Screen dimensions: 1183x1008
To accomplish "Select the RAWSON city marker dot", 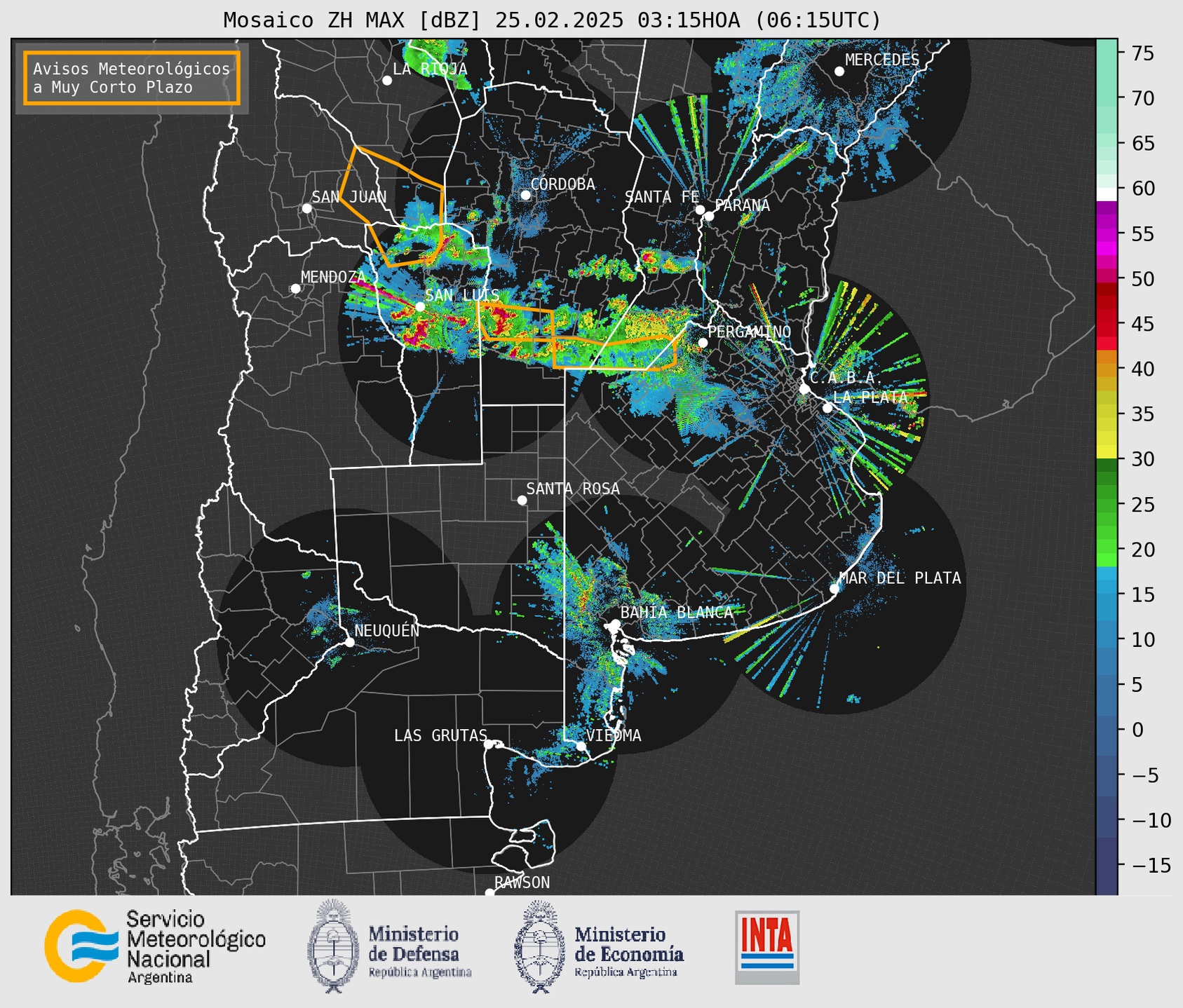I will 489,893.
